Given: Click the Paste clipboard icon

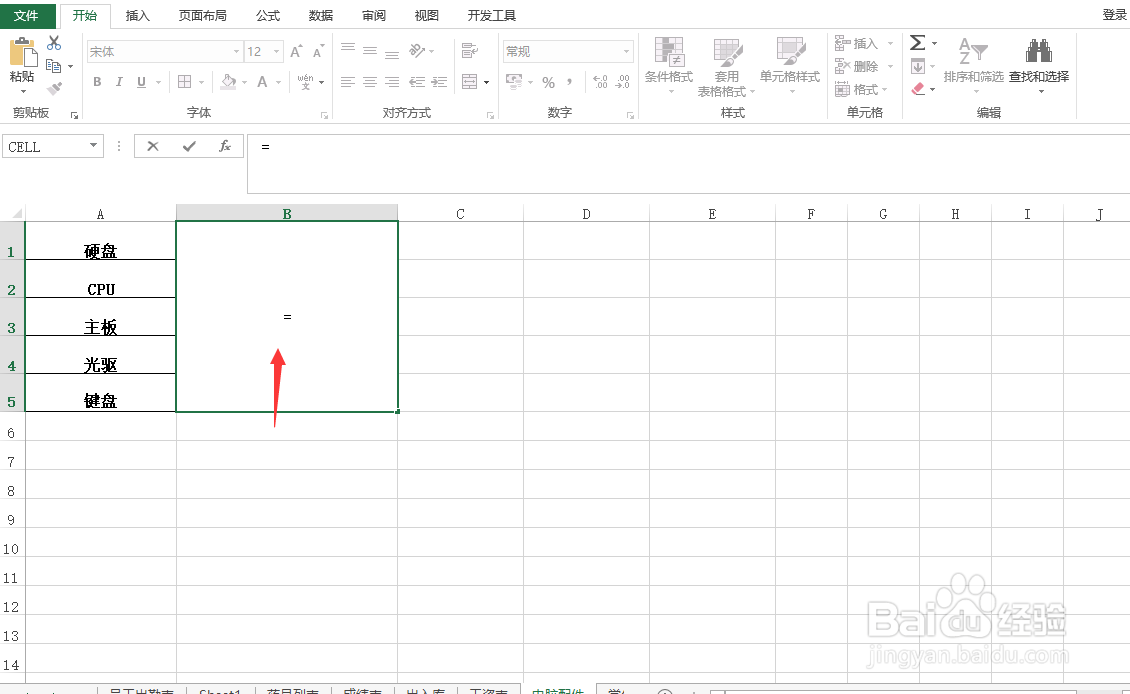Looking at the screenshot, I should pyautogui.click(x=22, y=53).
